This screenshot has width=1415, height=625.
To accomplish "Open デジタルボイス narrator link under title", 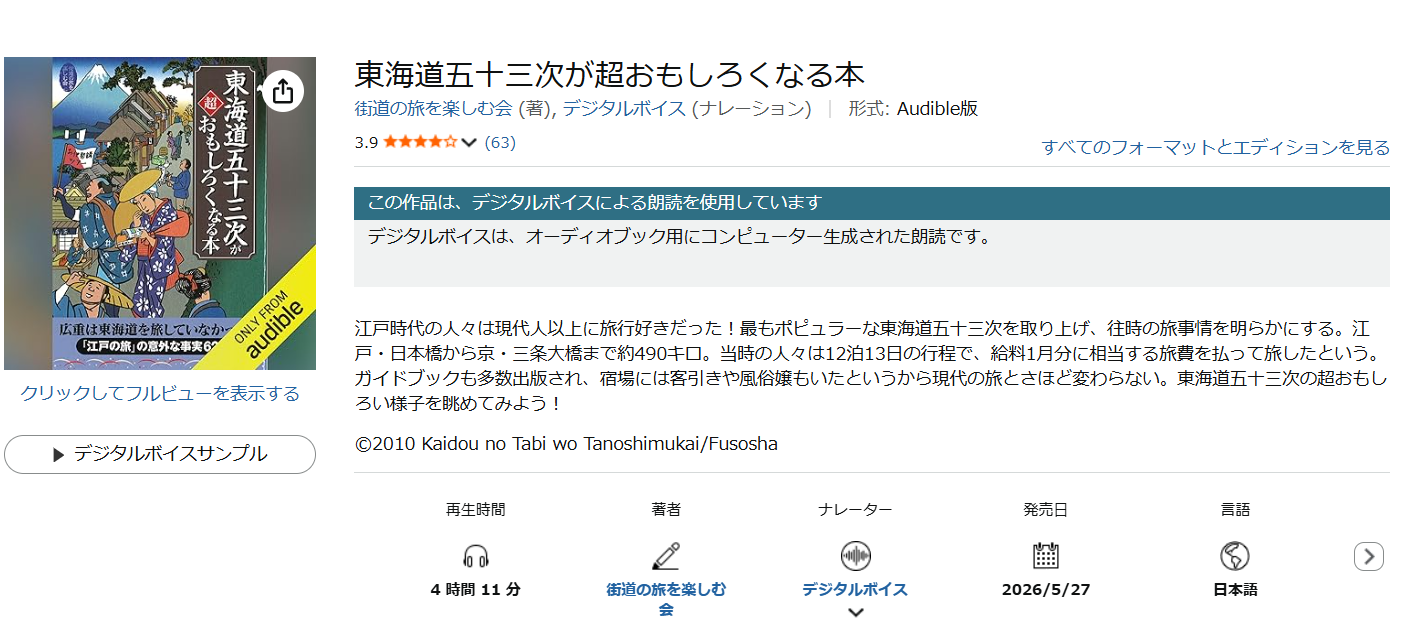I will click(x=624, y=109).
